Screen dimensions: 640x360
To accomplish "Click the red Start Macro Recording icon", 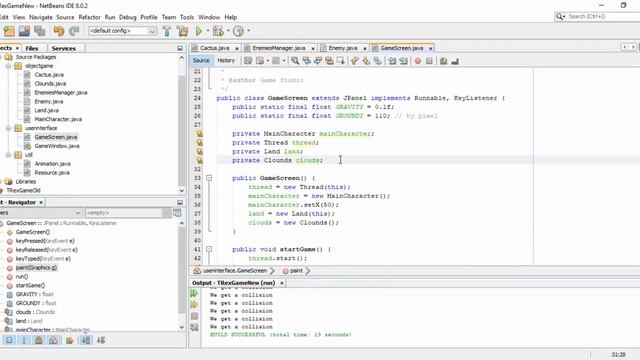I will pyautogui.click(x=418, y=61).
